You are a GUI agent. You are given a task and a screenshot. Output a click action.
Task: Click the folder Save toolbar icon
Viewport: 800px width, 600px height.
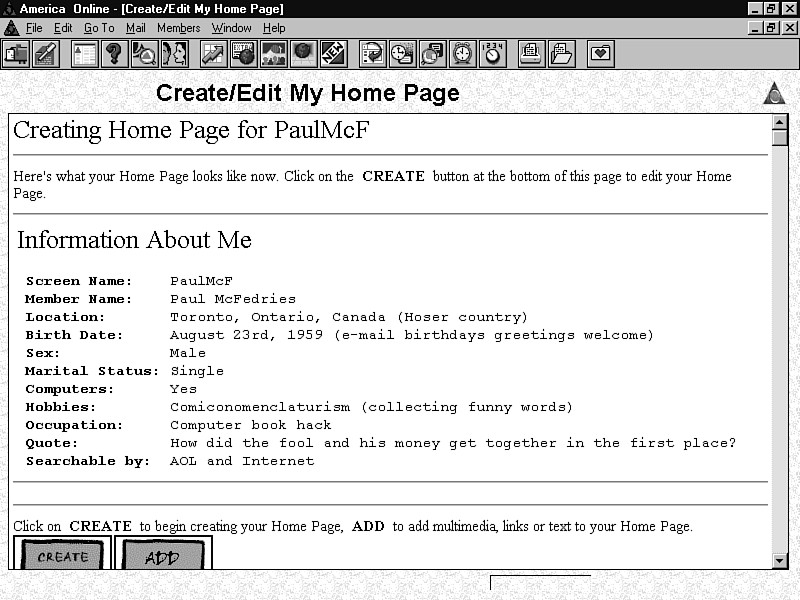tap(562, 54)
